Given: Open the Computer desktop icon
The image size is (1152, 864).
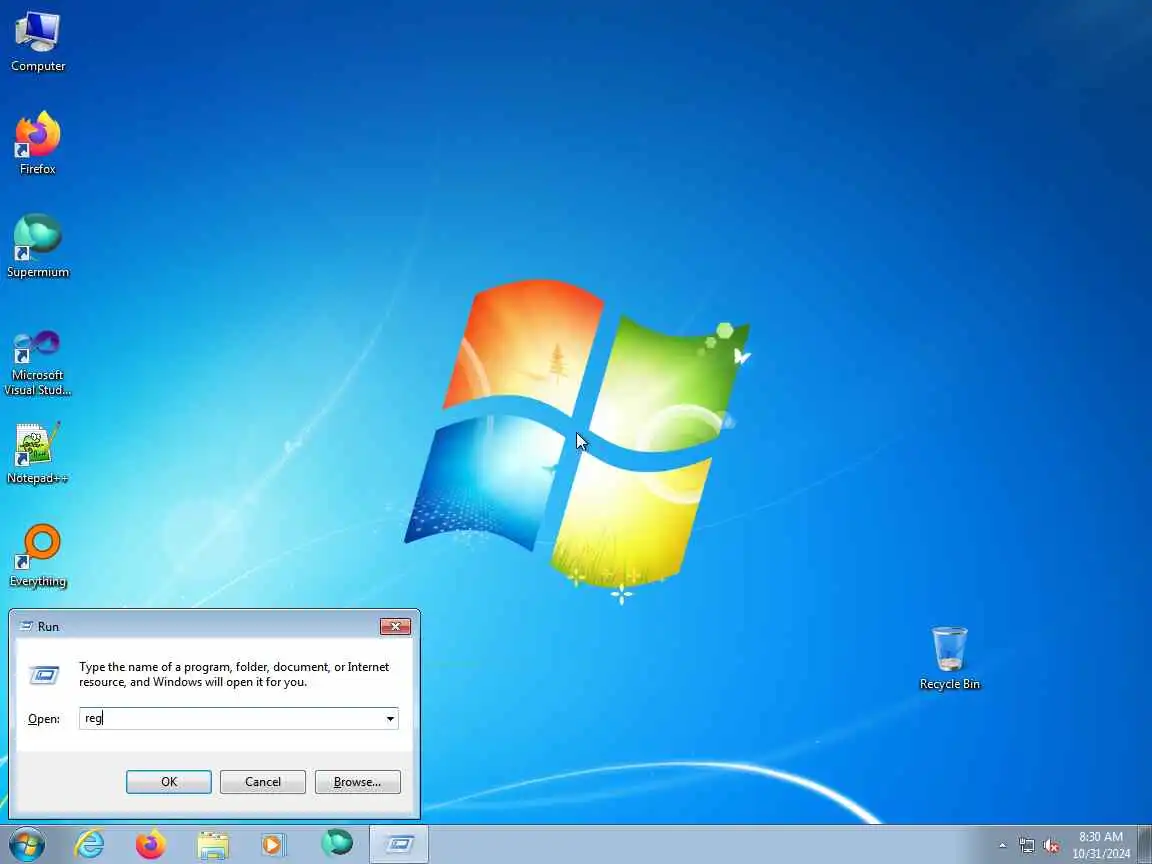Looking at the screenshot, I should [37, 42].
